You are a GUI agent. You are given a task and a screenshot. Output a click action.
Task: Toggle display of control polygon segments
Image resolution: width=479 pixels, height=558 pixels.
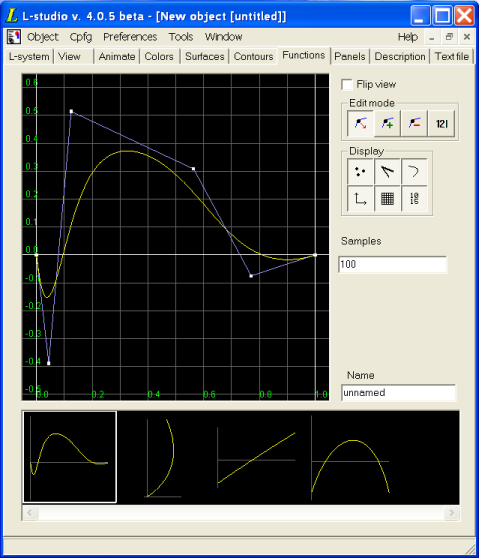[387, 172]
